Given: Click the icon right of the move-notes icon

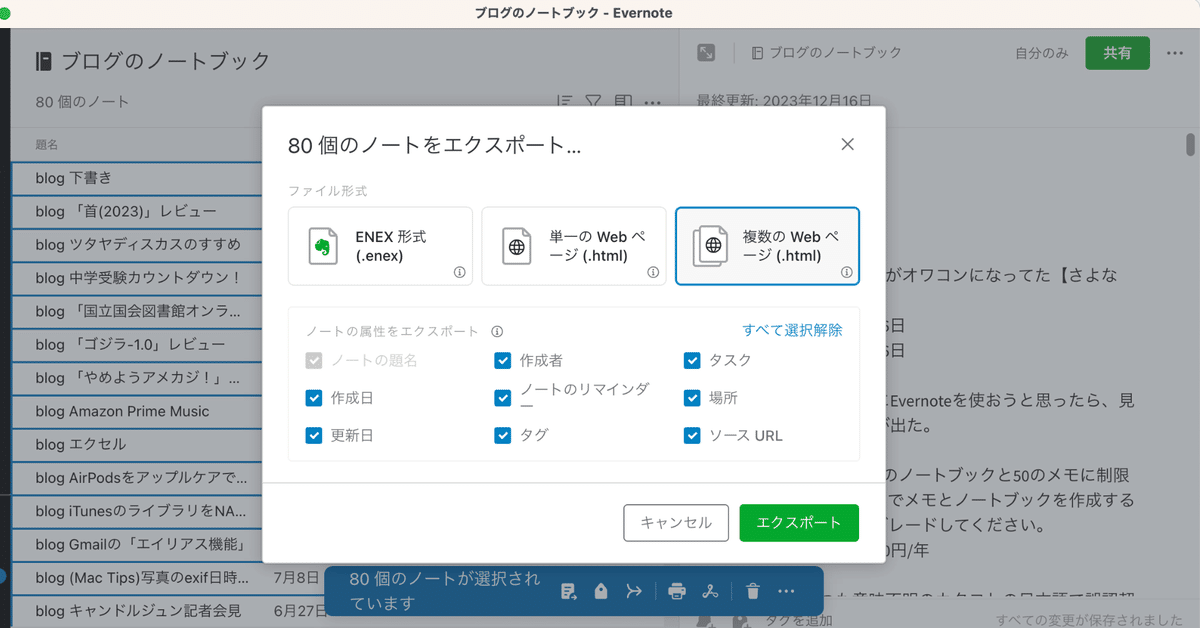Looking at the screenshot, I should tap(601, 591).
